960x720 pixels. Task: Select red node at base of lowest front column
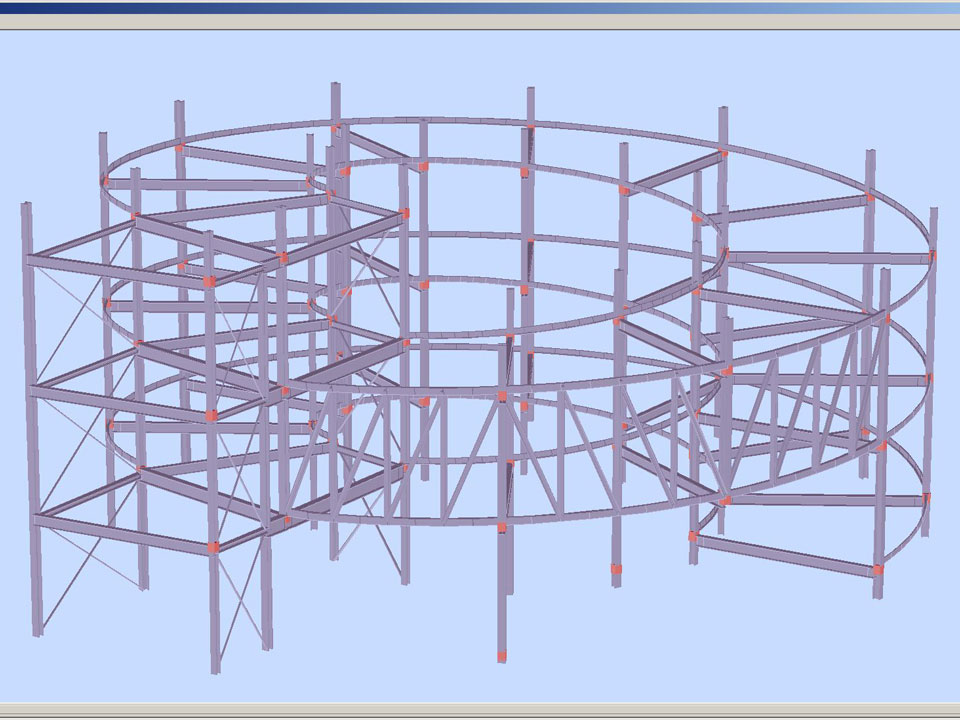click(x=502, y=656)
